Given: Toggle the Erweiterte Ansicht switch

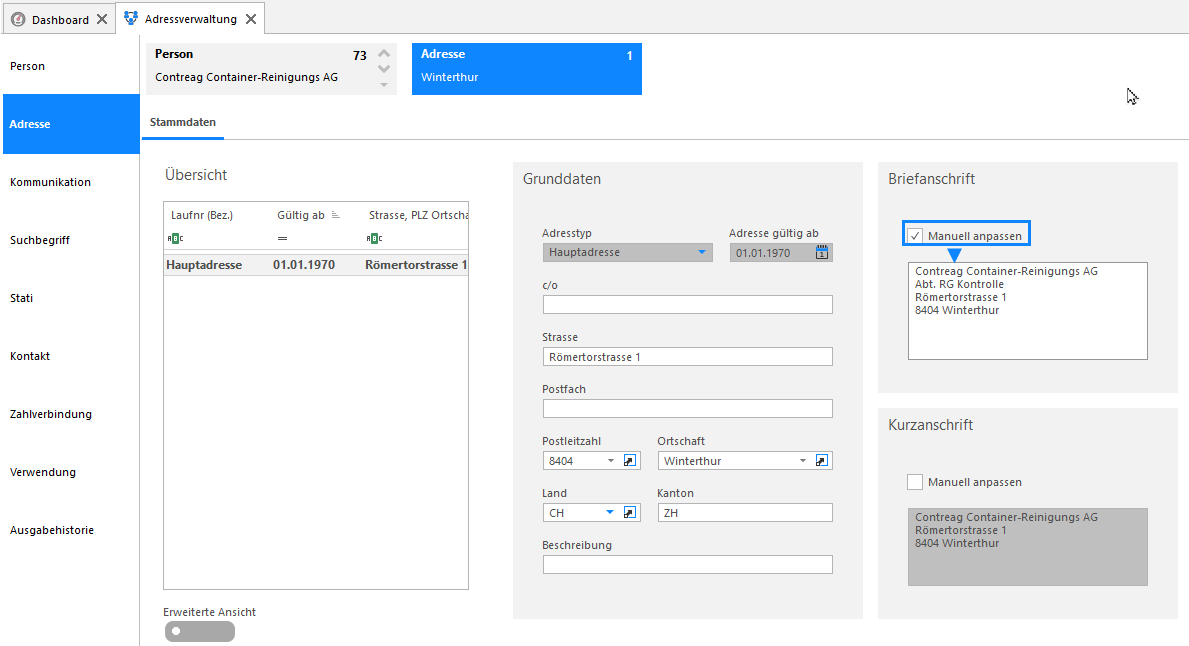Looking at the screenshot, I should (199, 631).
